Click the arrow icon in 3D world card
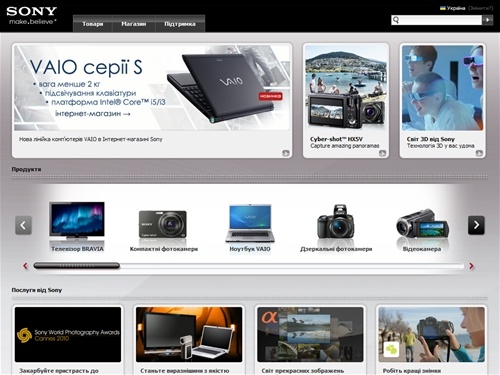Image resolution: width=500 pixels, height=375 pixels. [x=479, y=153]
